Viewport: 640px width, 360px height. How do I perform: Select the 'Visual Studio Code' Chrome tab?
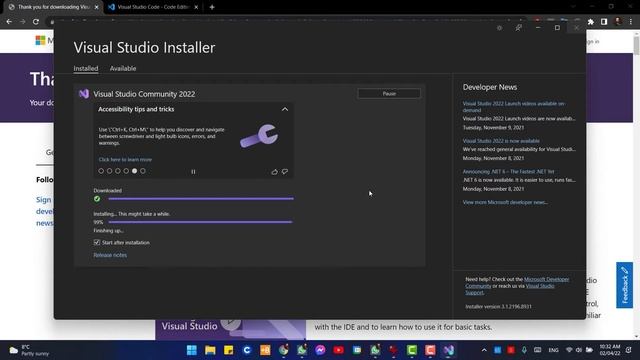coord(153,7)
